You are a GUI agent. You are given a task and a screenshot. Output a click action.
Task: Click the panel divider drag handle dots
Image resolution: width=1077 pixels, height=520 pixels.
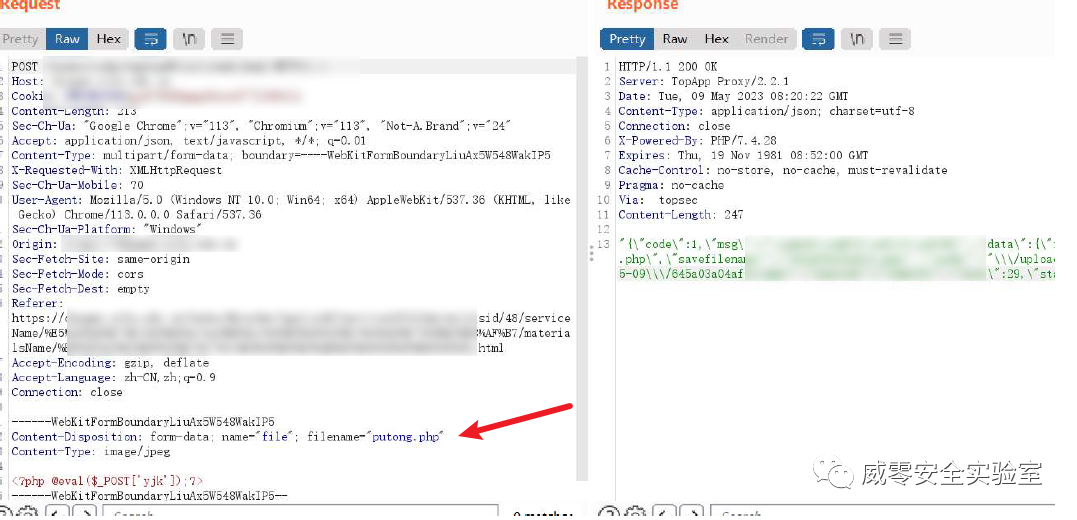pyautogui.click(x=592, y=254)
